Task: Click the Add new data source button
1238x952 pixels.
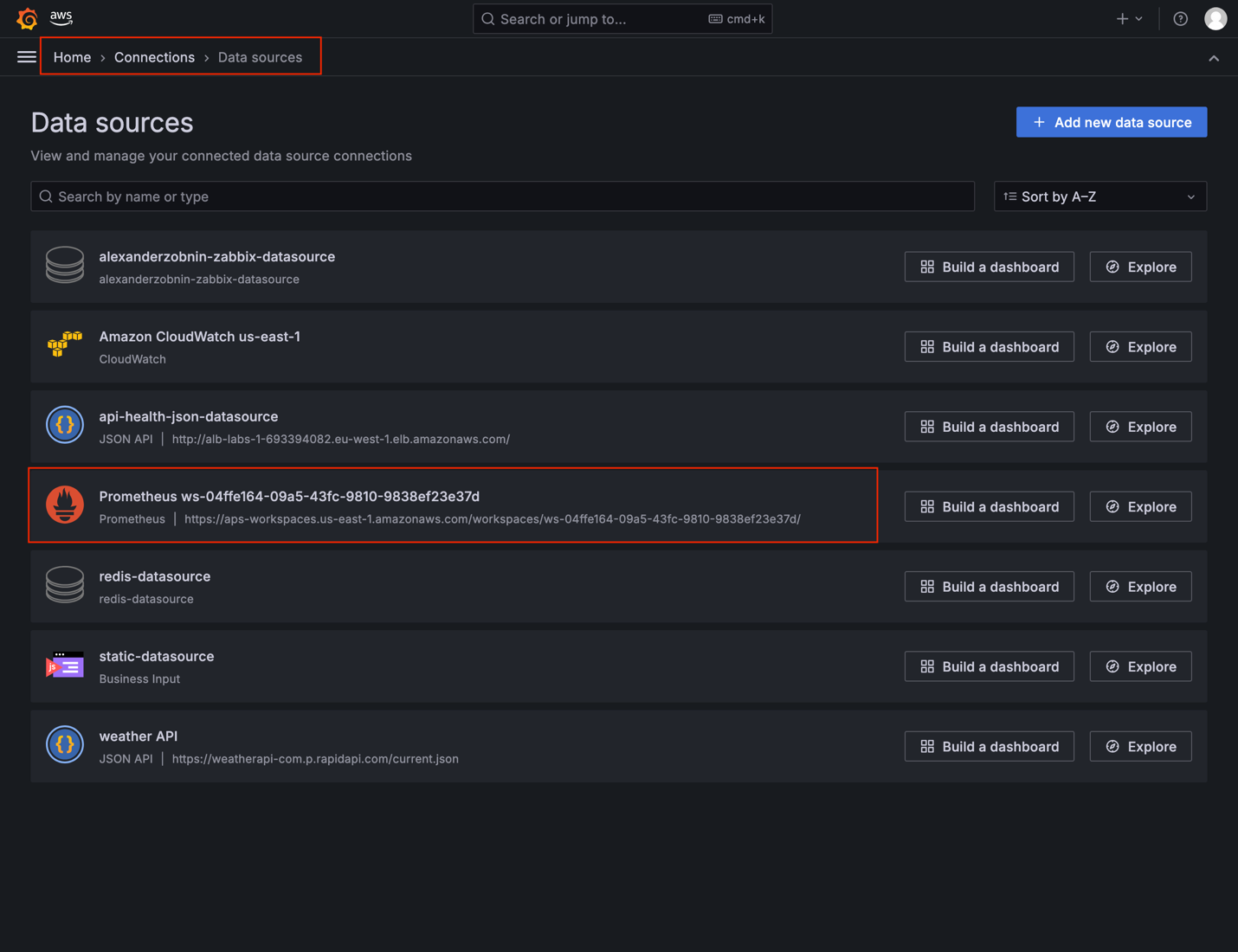Action: [x=1111, y=122]
